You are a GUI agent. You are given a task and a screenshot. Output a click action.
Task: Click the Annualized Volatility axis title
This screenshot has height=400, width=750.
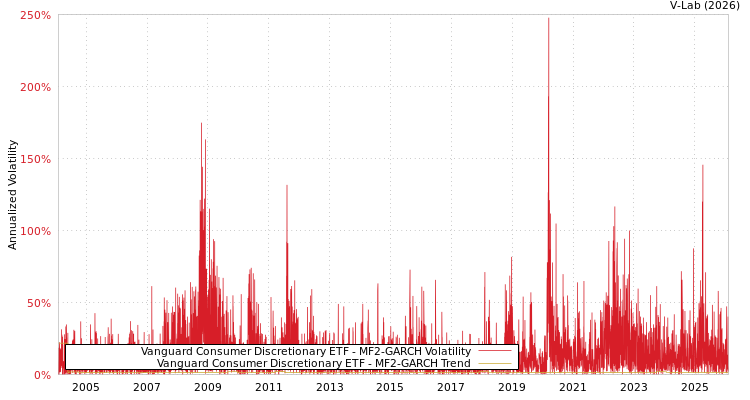(12, 195)
